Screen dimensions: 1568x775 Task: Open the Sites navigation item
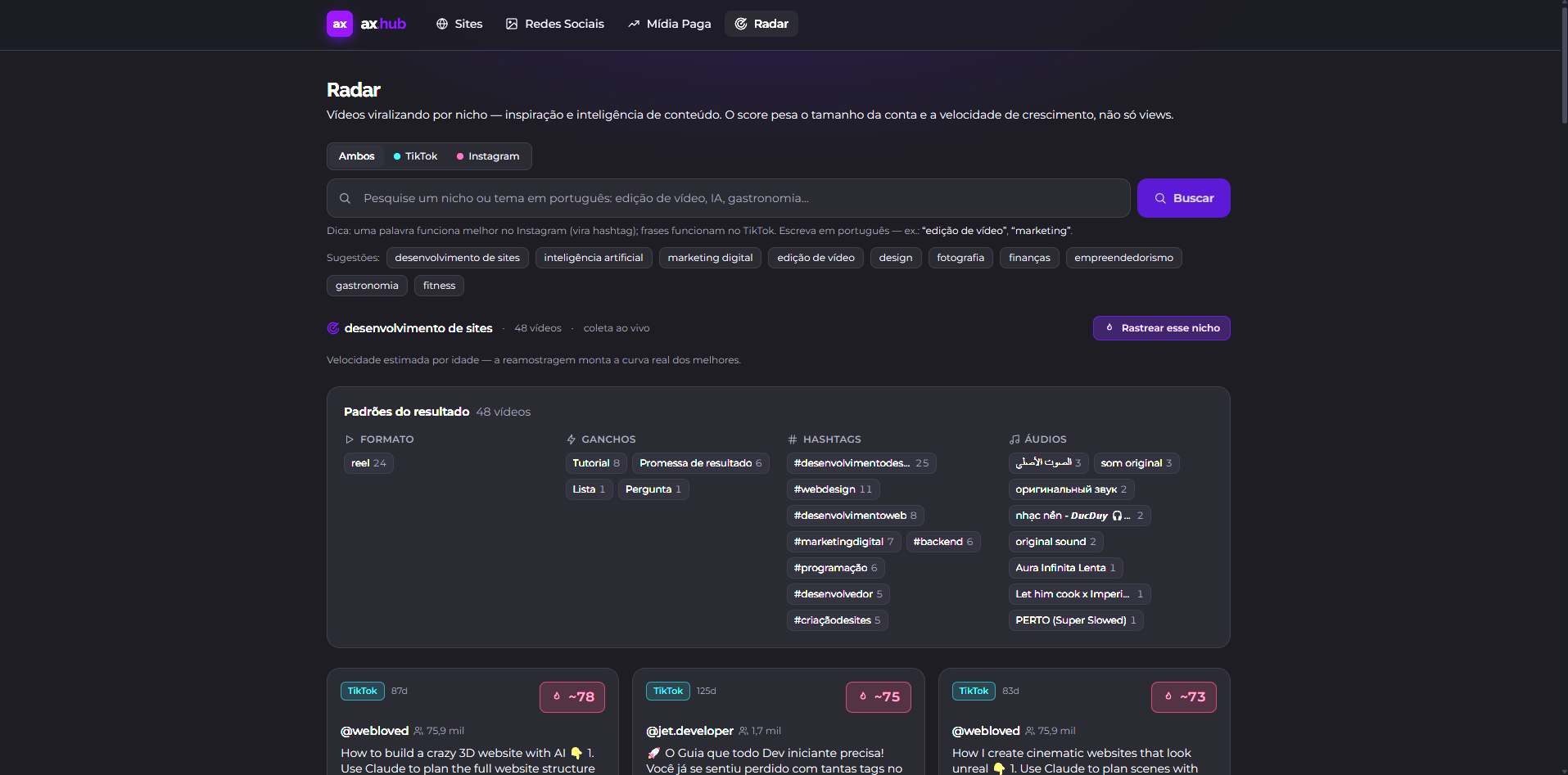[x=459, y=24]
